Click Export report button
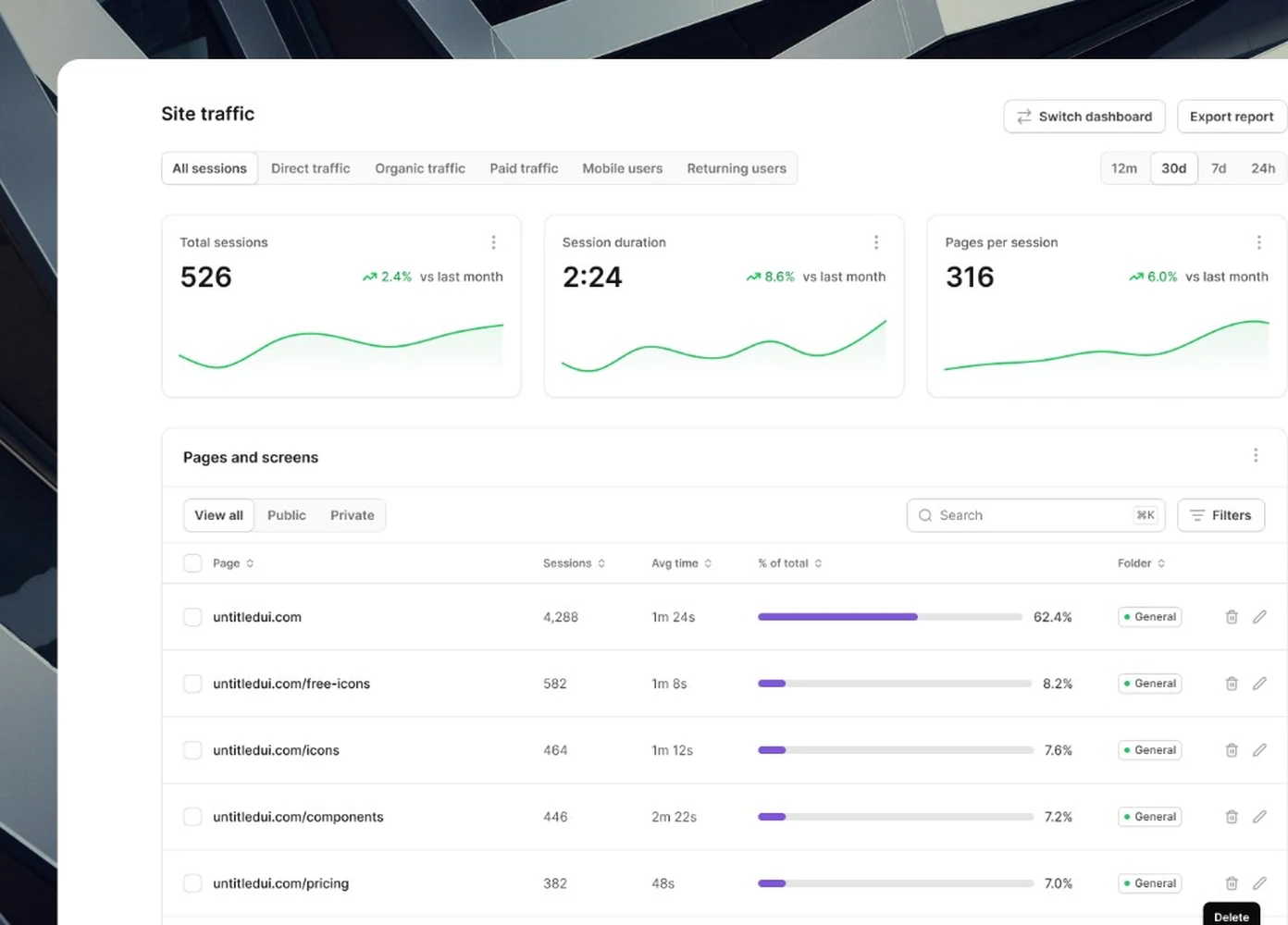Image resolution: width=1288 pixels, height=925 pixels. 1232,117
